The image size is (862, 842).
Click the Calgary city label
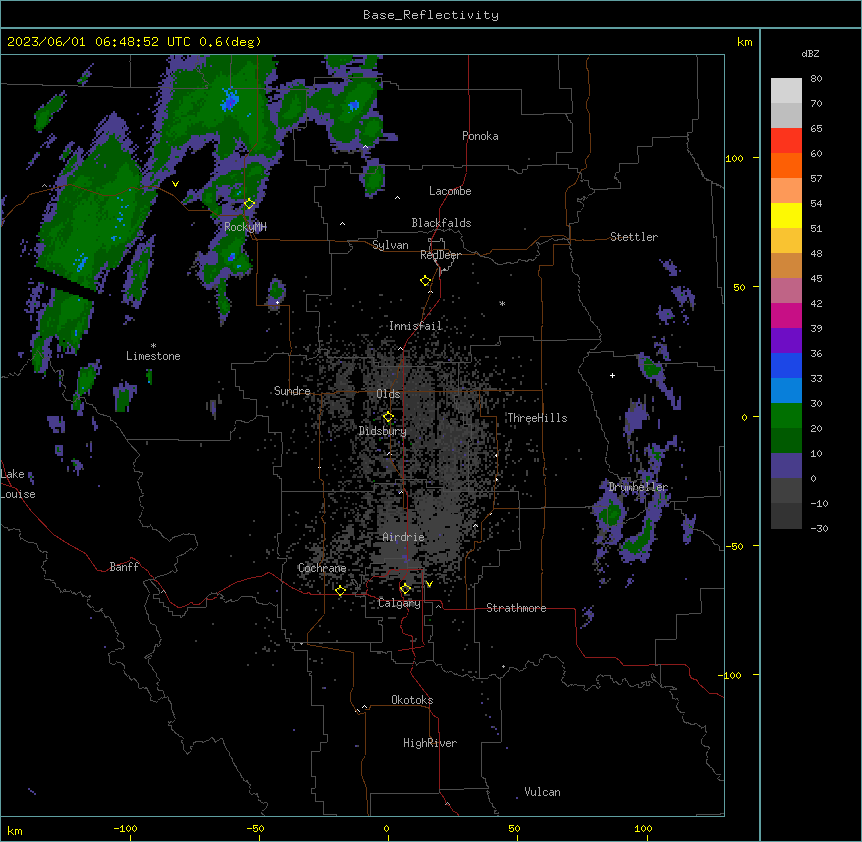399,603
